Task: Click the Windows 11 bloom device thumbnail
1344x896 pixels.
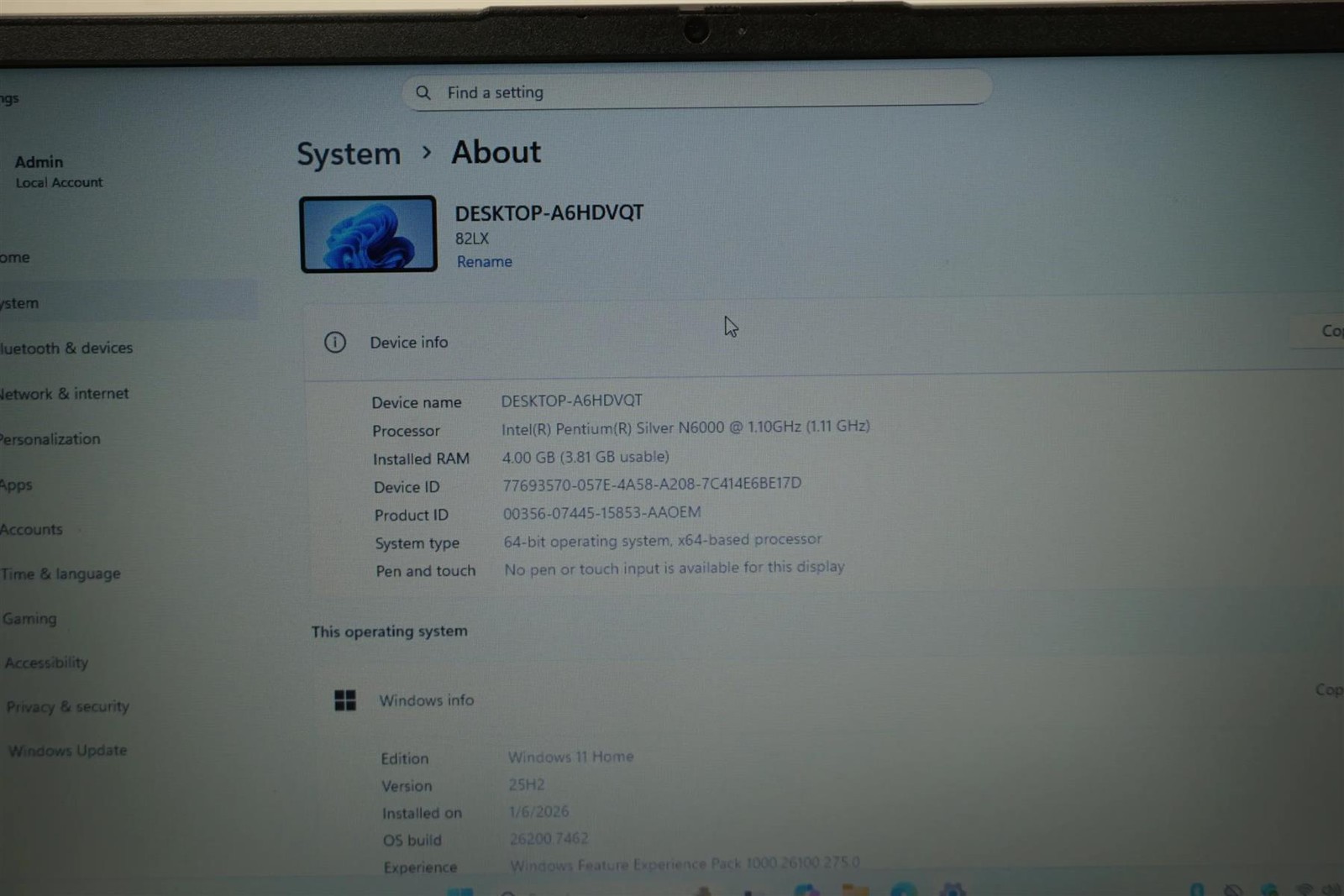Action: click(368, 234)
